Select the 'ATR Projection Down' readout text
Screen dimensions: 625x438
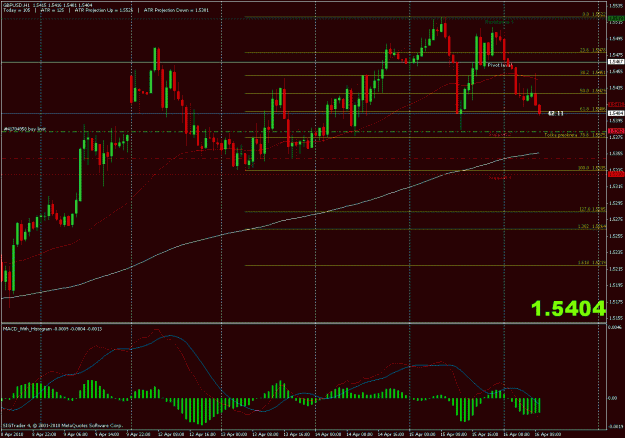pyautogui.click(x=176, y=10)
